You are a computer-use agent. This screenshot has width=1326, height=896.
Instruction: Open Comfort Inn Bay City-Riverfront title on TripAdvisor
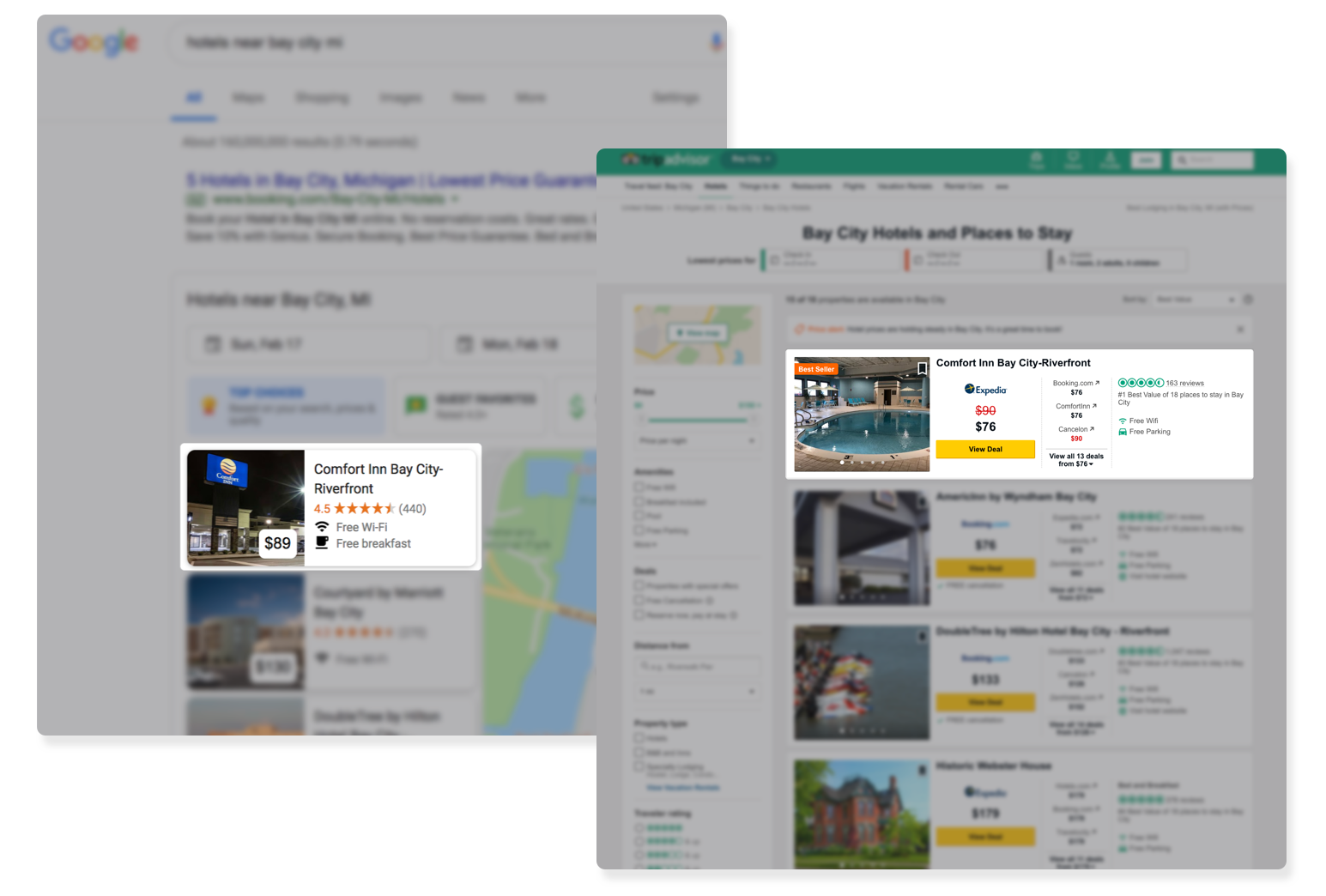[x=1013, y=363]
